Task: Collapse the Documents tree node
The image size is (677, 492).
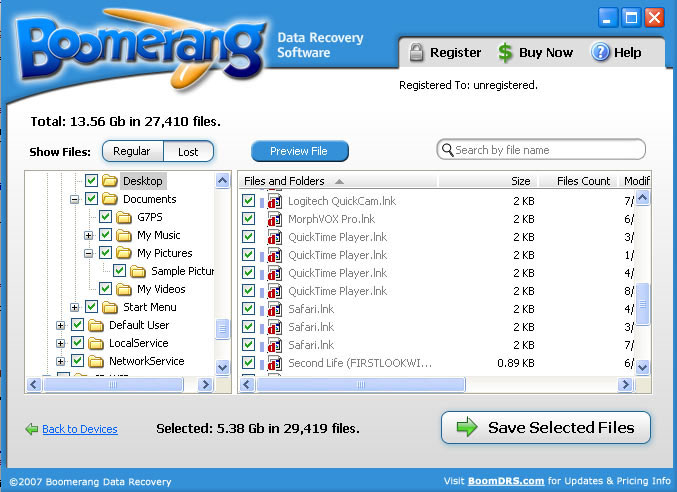Action: (75, 199)
